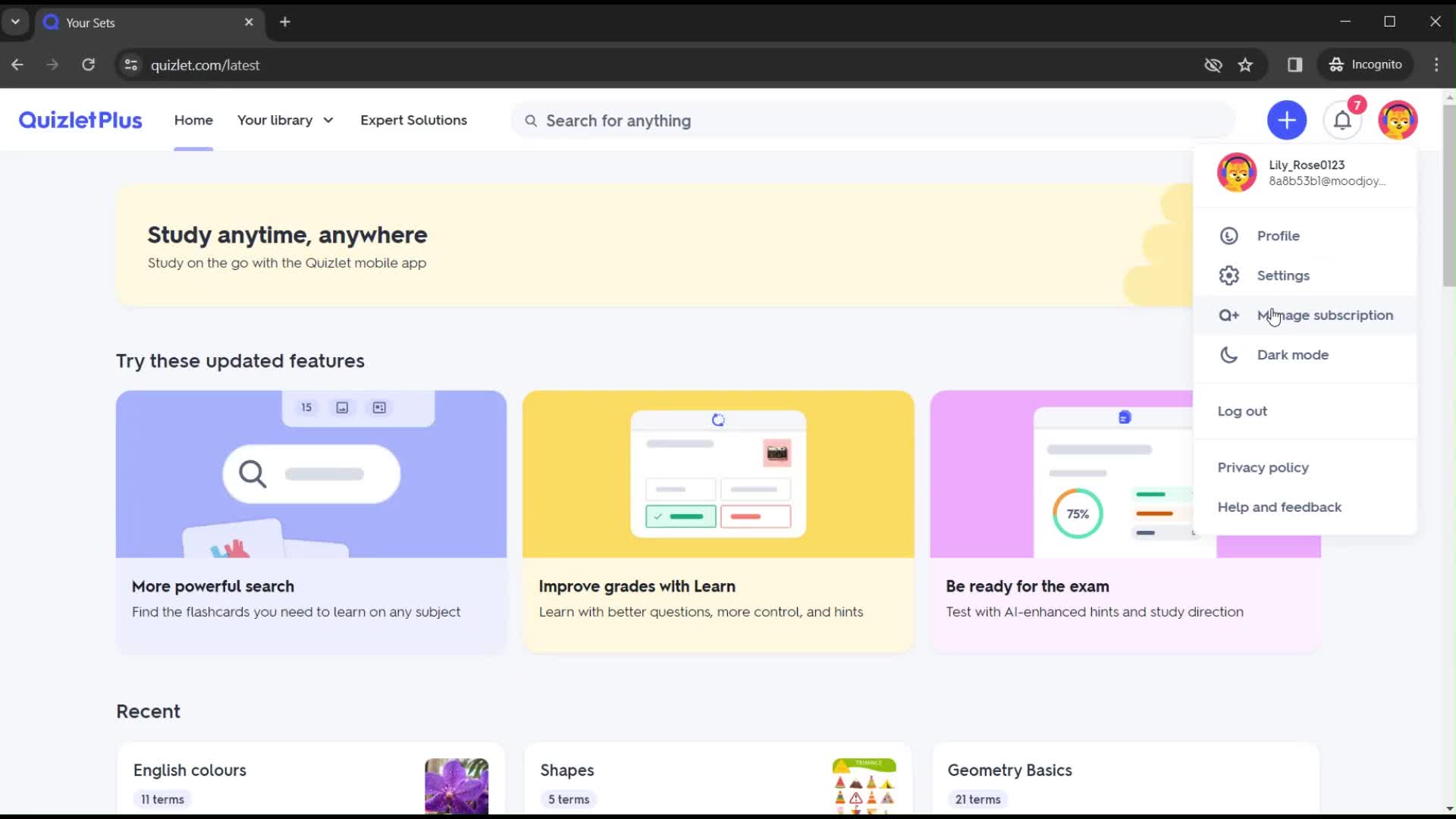Click the Q+ subscription icon
The width and height of the screenshot is (1456, 819).
point(1228,315)
